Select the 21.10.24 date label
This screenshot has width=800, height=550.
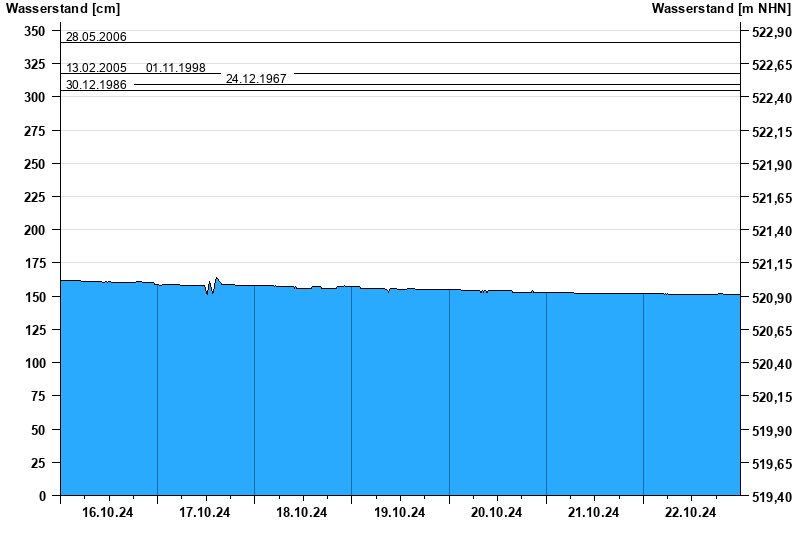594,513
